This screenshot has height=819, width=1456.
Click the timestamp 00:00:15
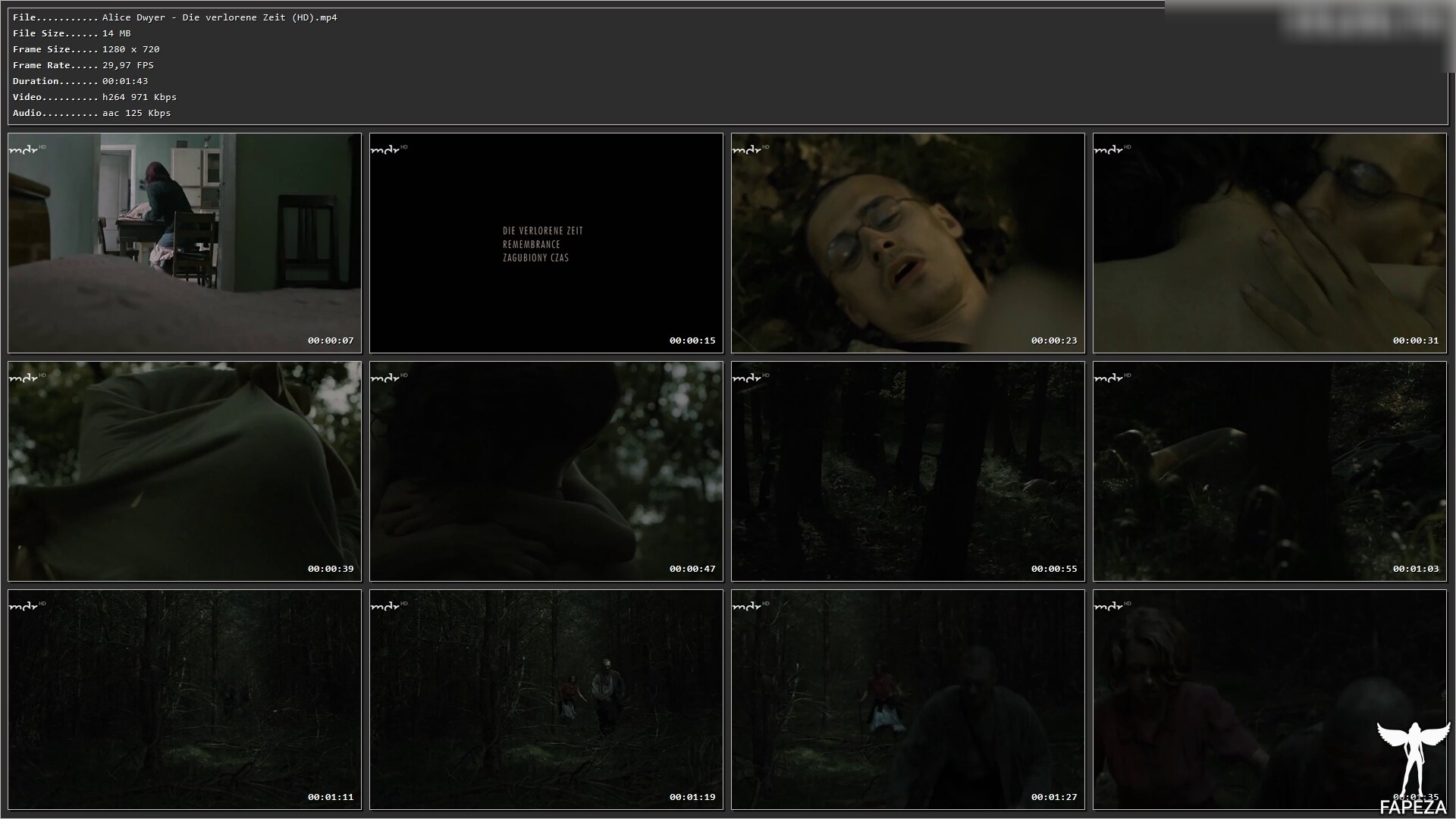tap(692, 340)
